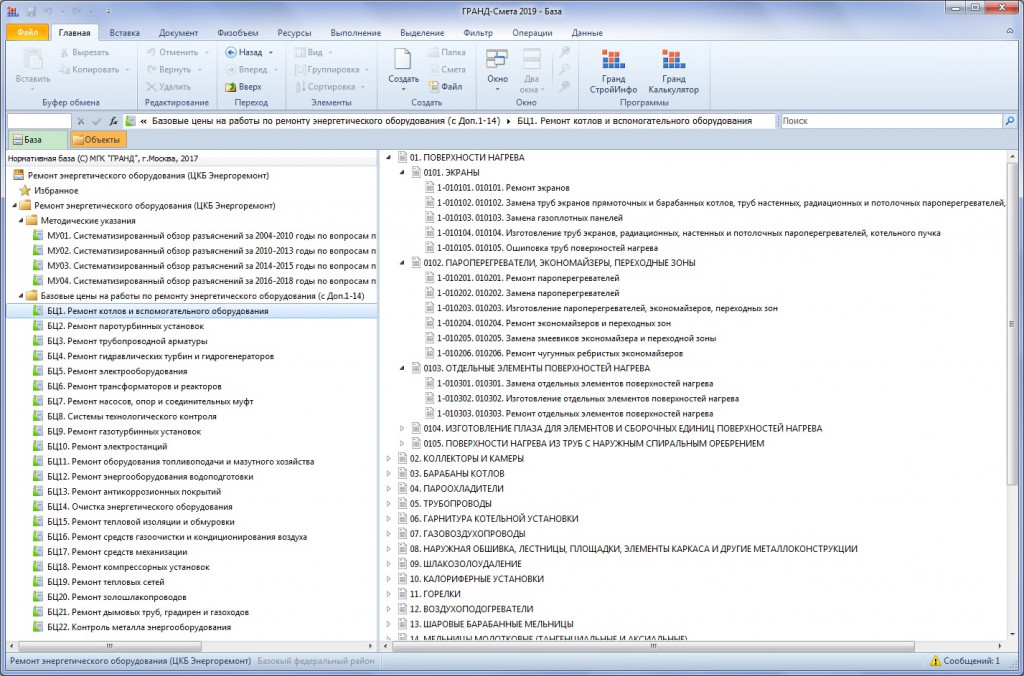
Task: Click breadcrumb Базовые цены на работы
Action: [x=326, y=121]
